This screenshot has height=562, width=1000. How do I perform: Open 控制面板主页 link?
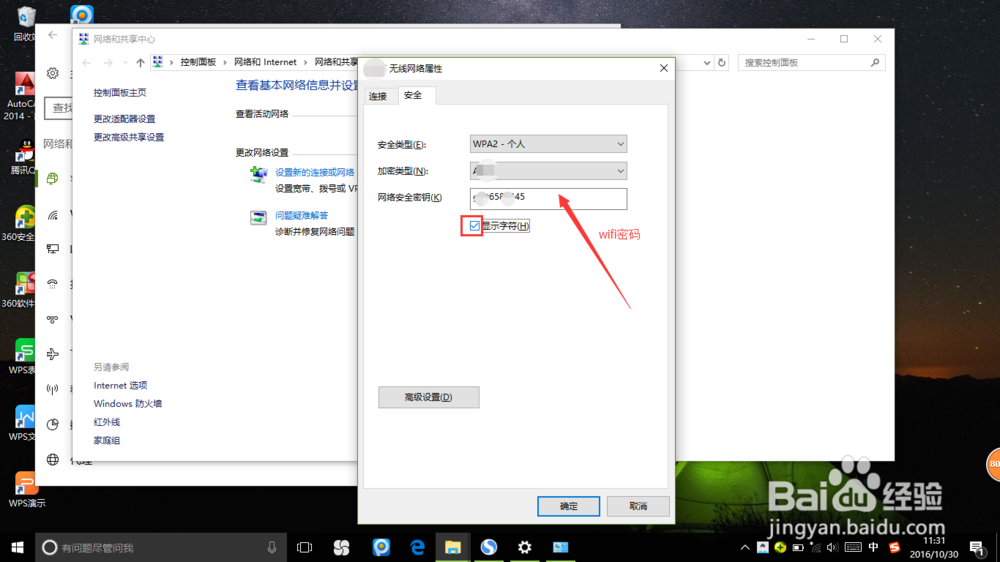point(120,92)
